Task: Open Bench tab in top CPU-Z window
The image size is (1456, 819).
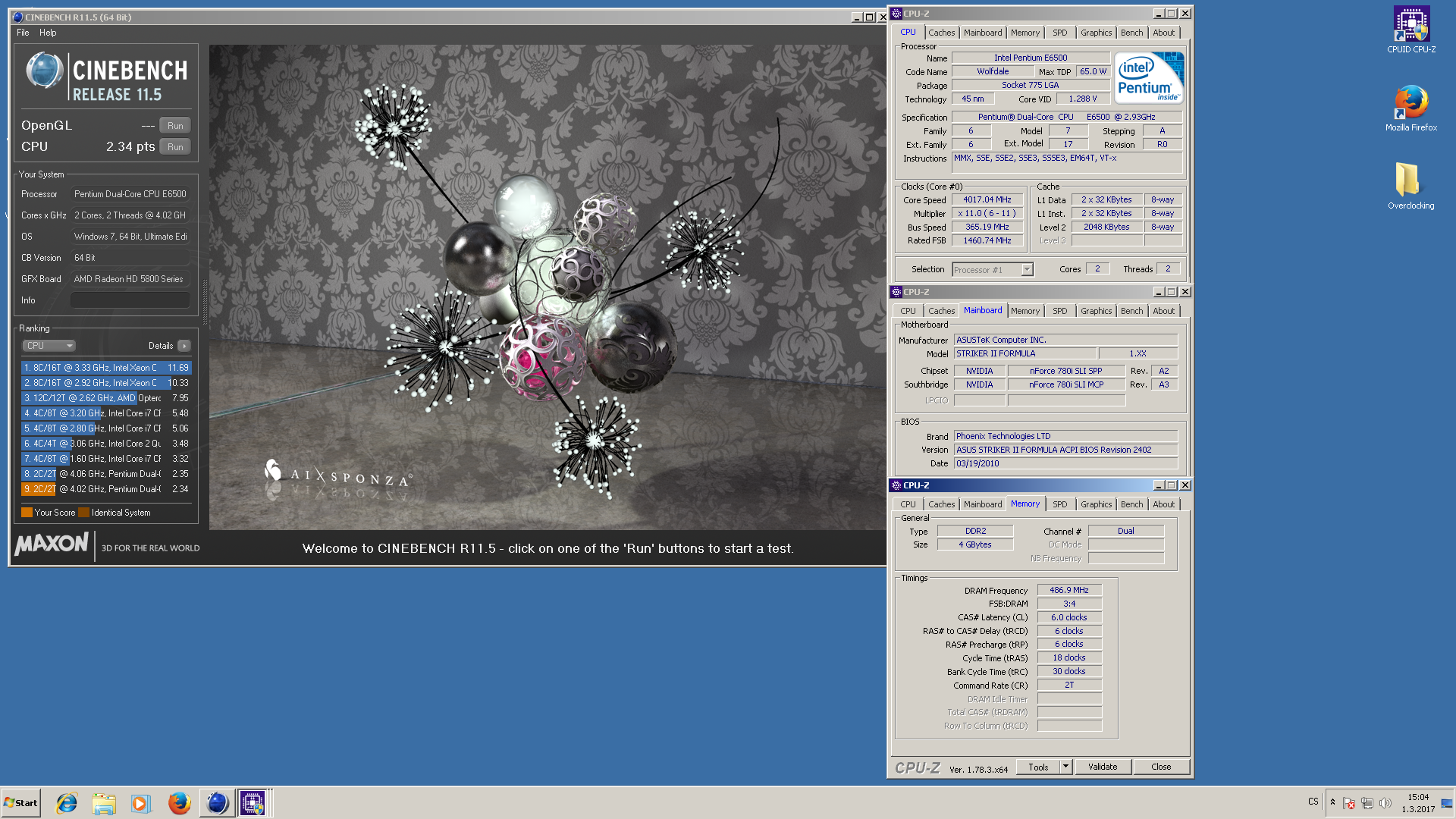Action: click(1131, 33)
